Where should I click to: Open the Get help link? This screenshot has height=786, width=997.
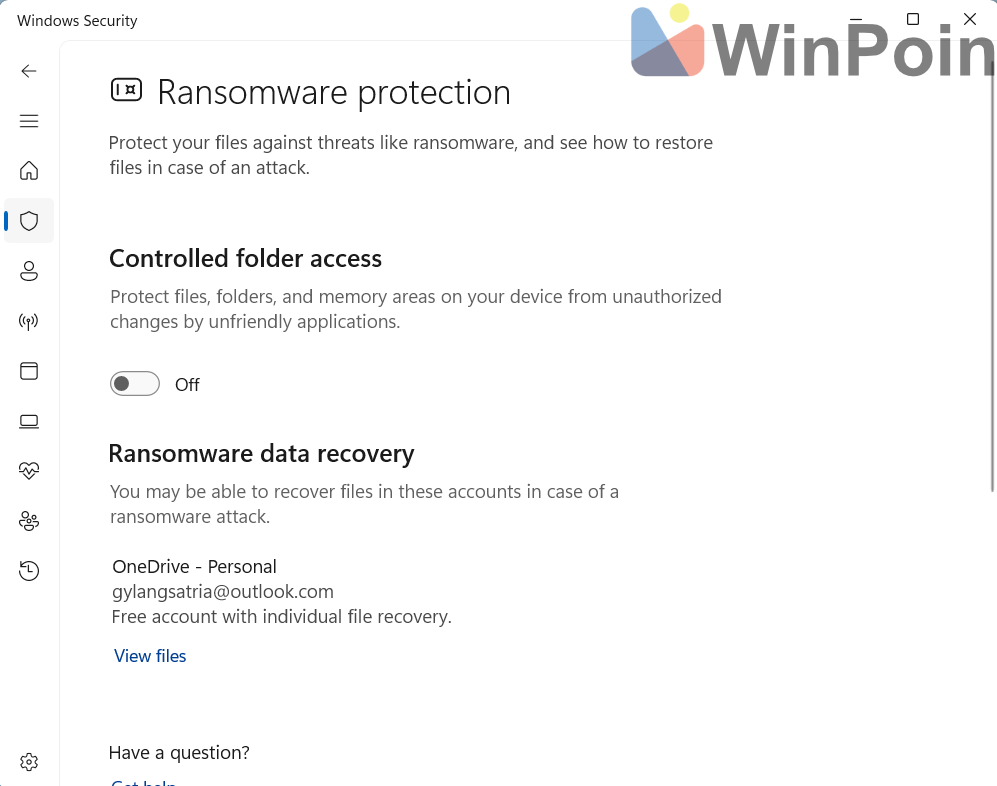(x=142, y=781)
